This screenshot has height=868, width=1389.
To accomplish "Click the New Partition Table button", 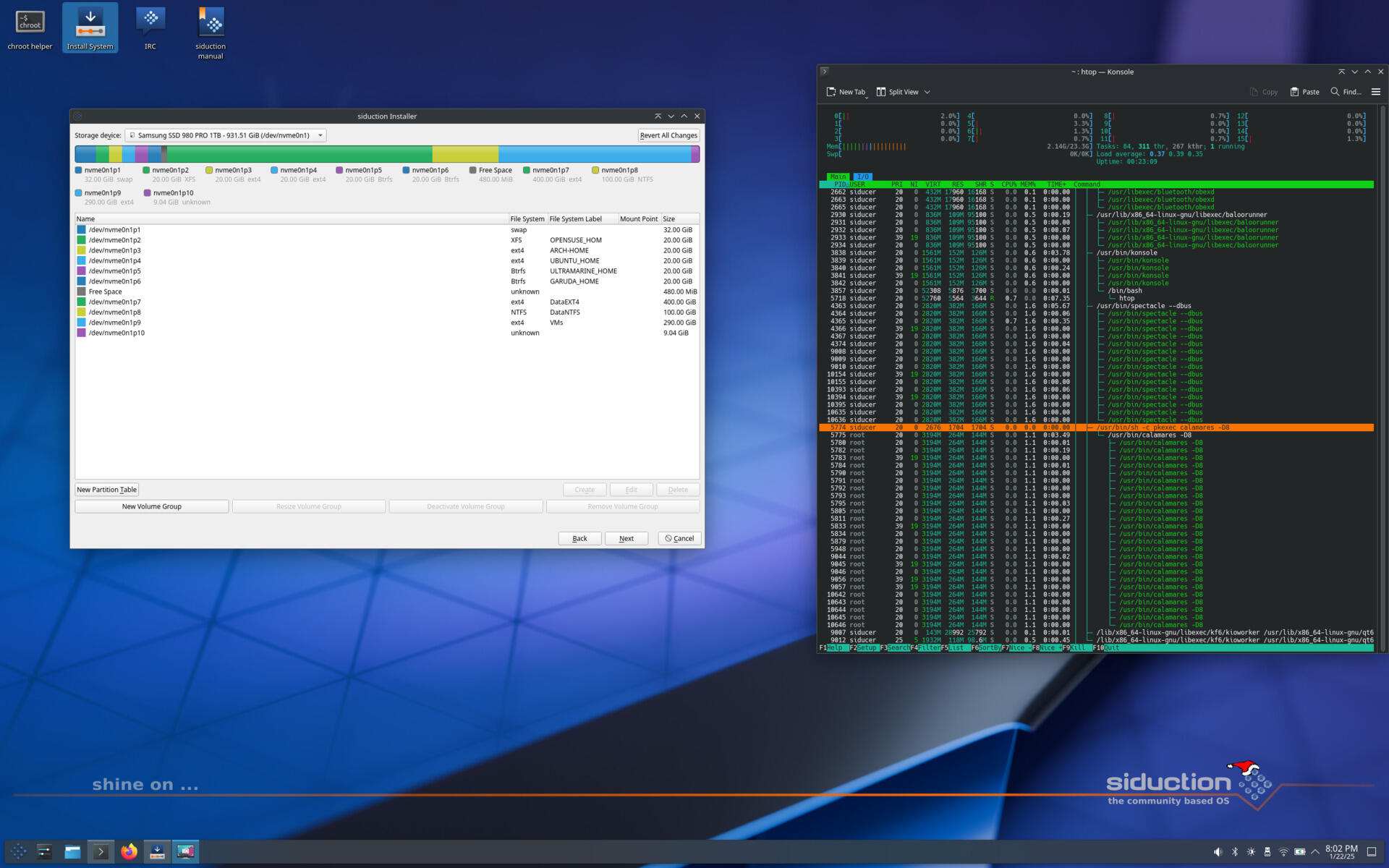I will 106,490.
